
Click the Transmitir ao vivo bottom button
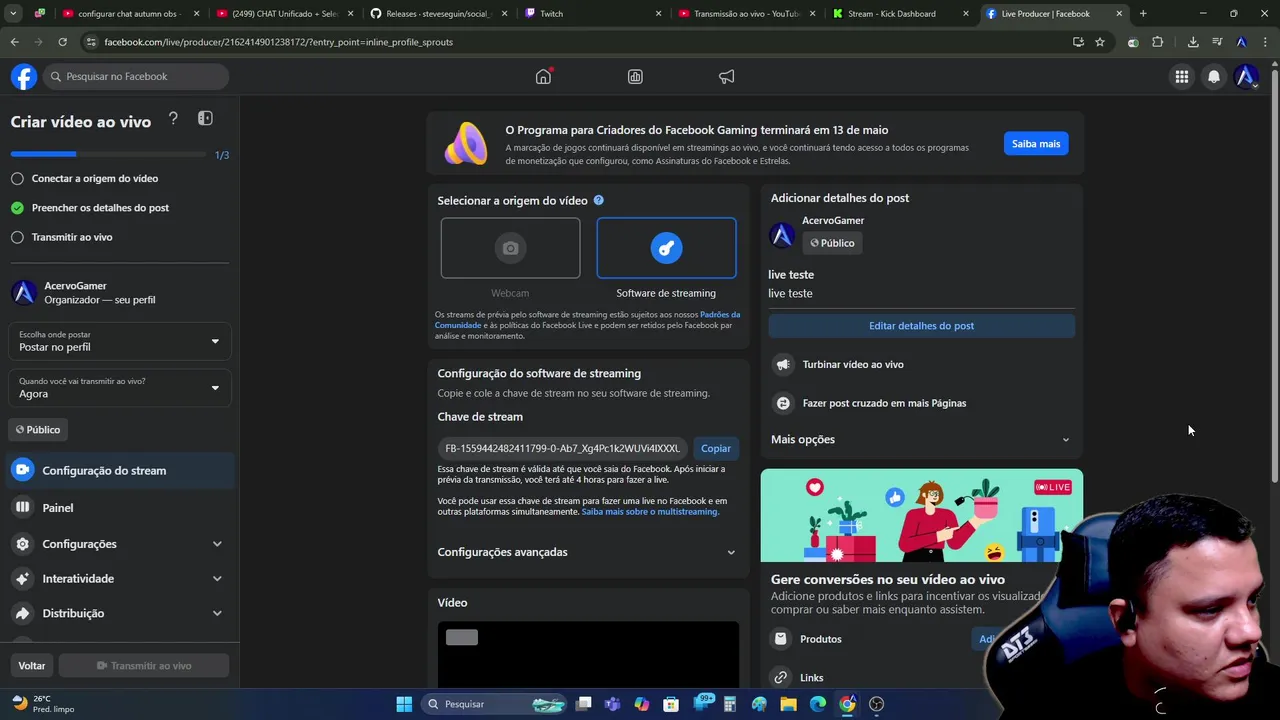144,666
